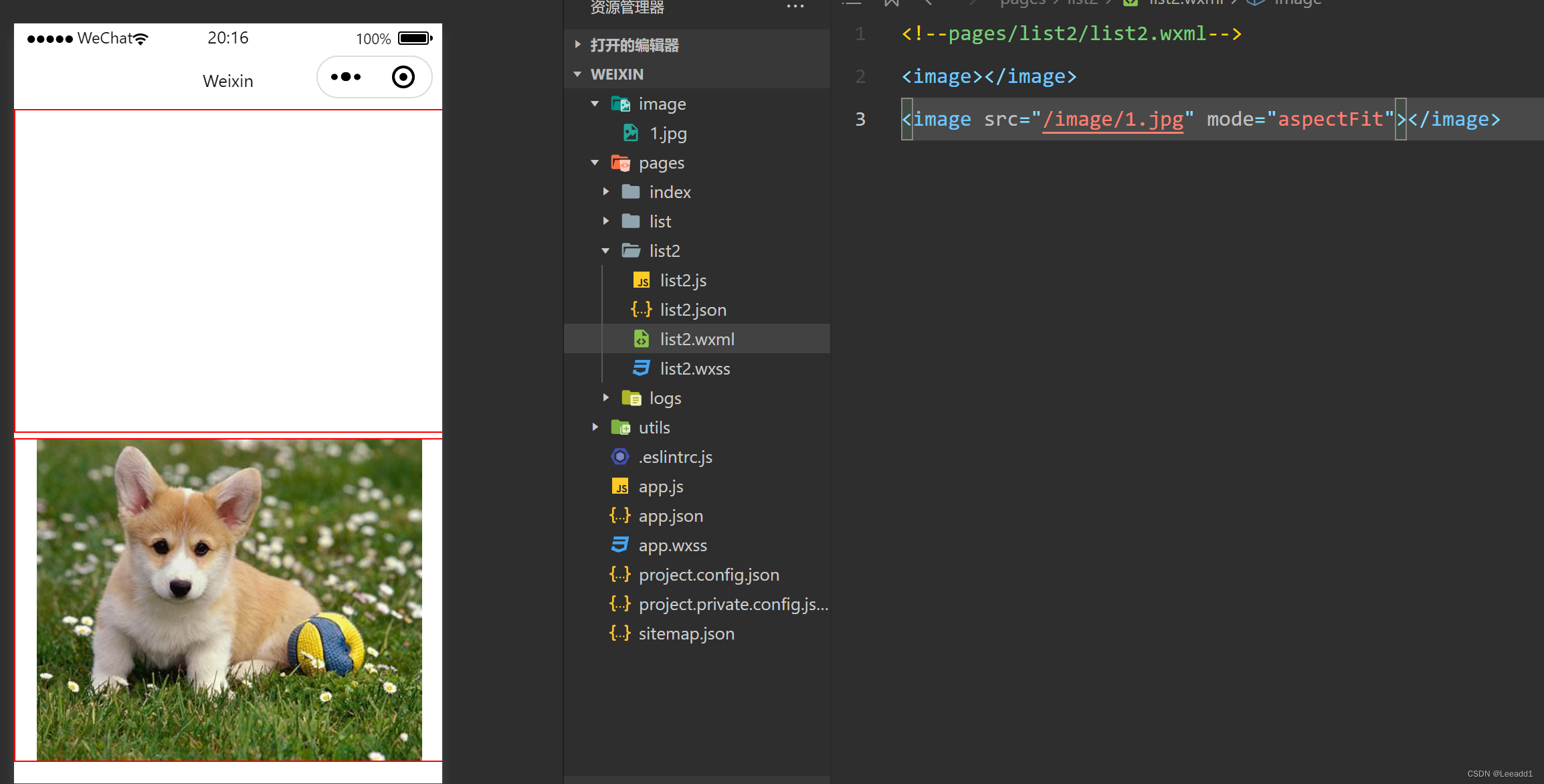The width and height of the screenshot is (1544, 784).
Task: Click the list2.js JavaScript file icon
Action: [641, 280]
